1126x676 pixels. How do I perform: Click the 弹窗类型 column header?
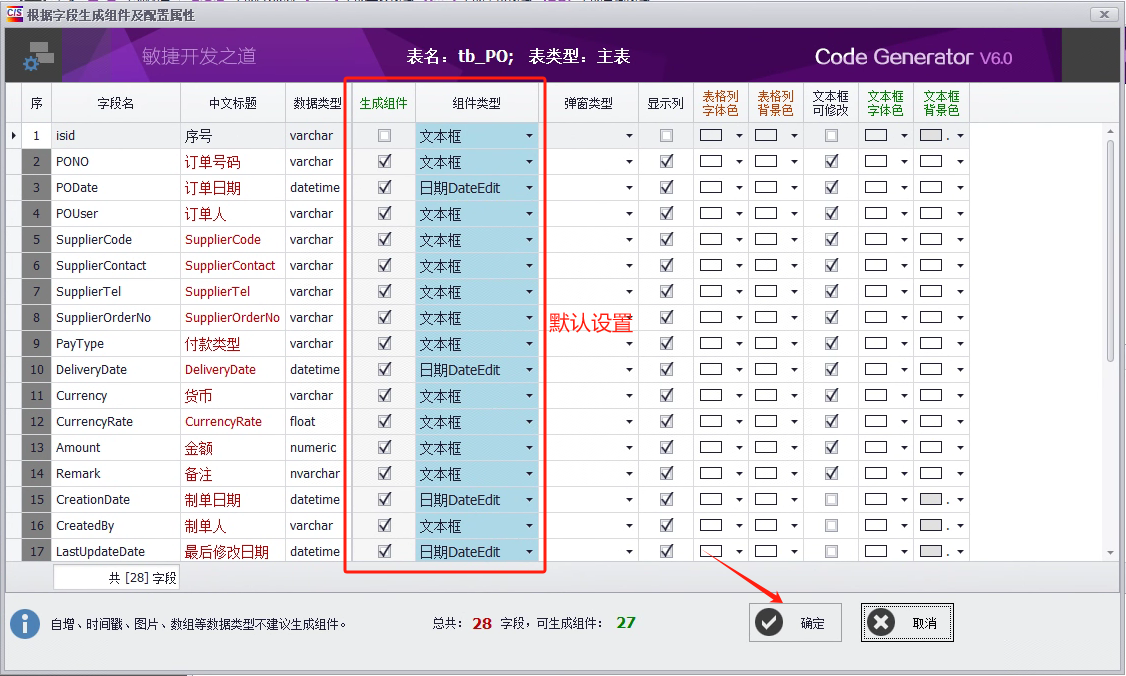pos(589,103)
